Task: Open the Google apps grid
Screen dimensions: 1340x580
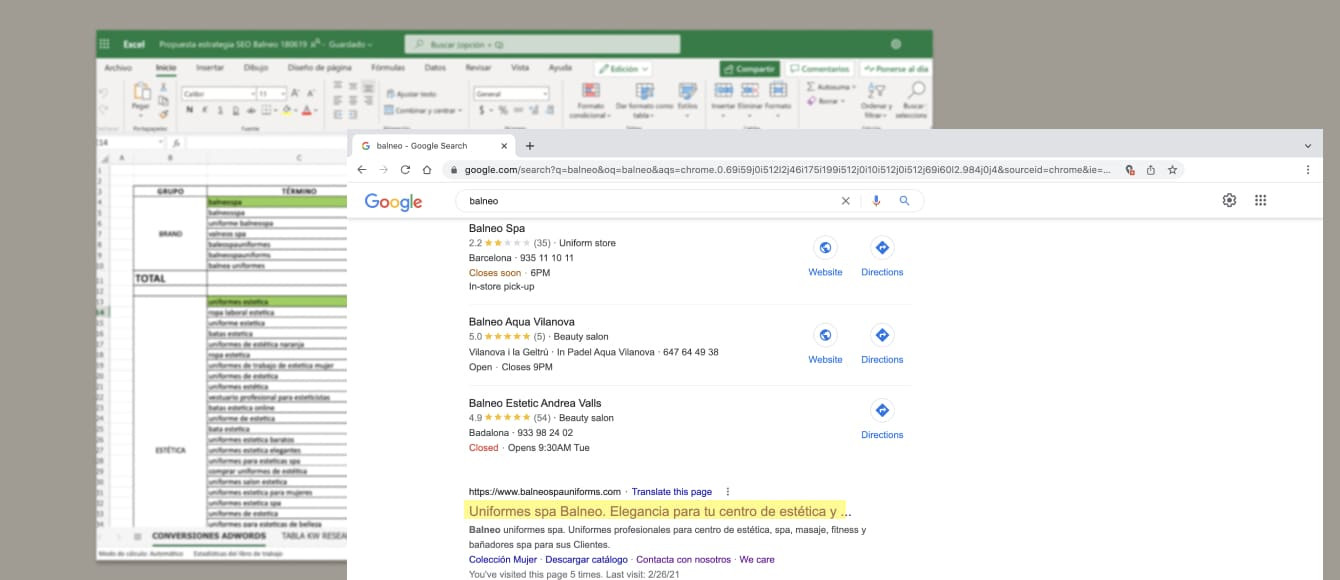Action: tap(1260, 200)
